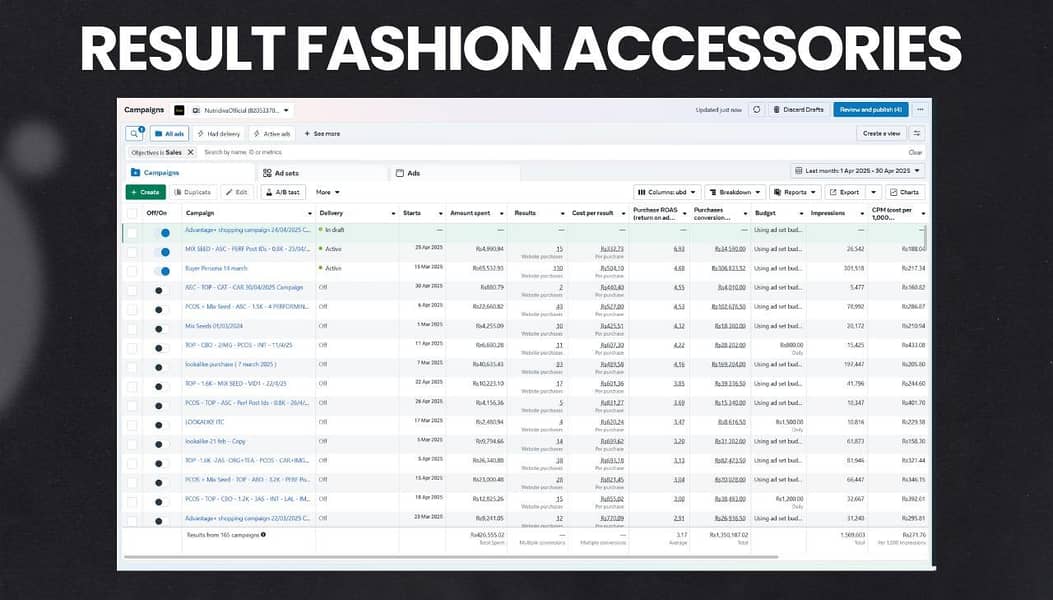Click the green Create button
The height and width of the screenshot is (600, 1053).
[x=145, y=192]
